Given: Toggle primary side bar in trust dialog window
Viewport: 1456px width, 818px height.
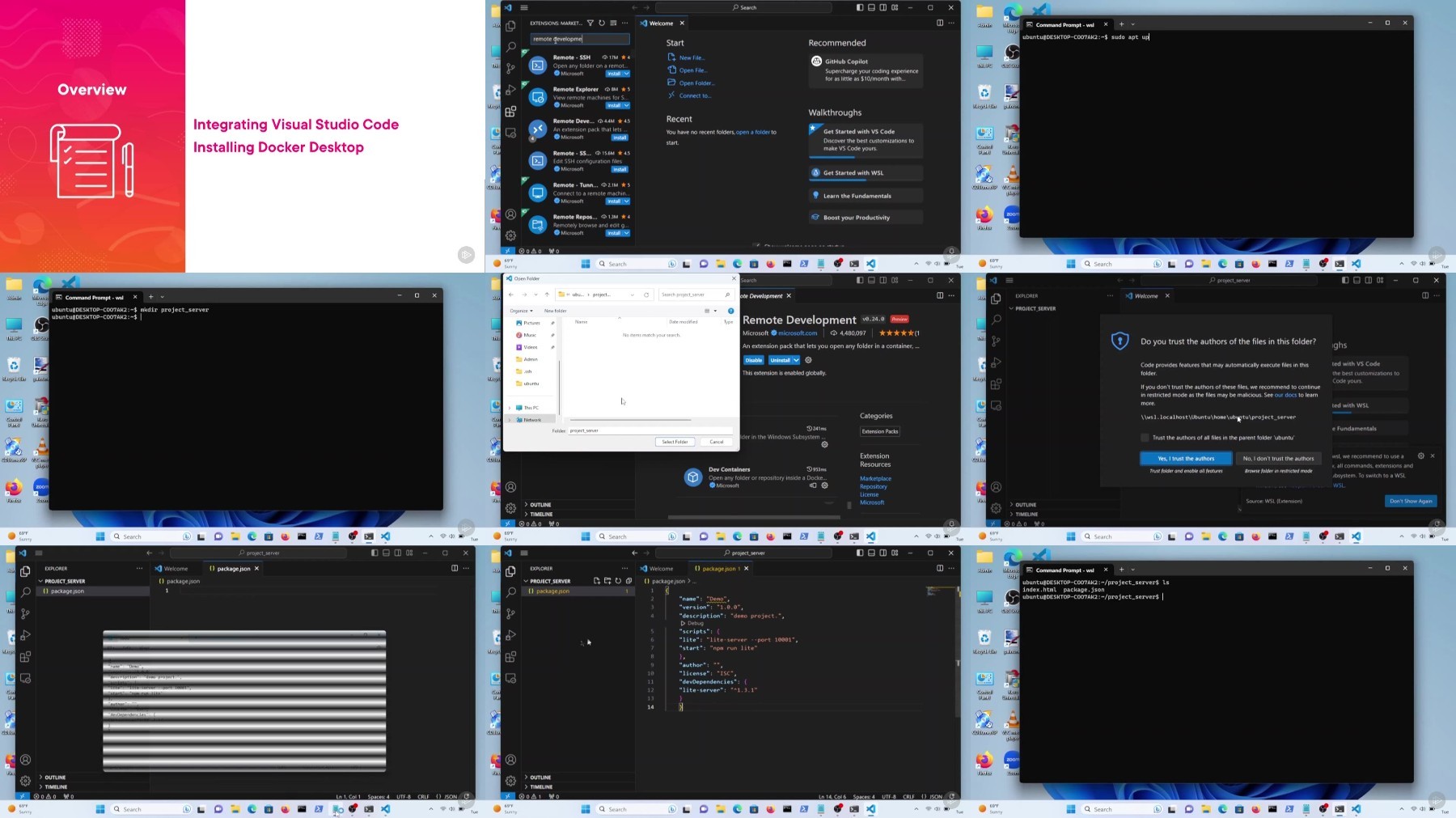Looking at the screenshot, I should pyautogui.click(x=1344, y=280).
